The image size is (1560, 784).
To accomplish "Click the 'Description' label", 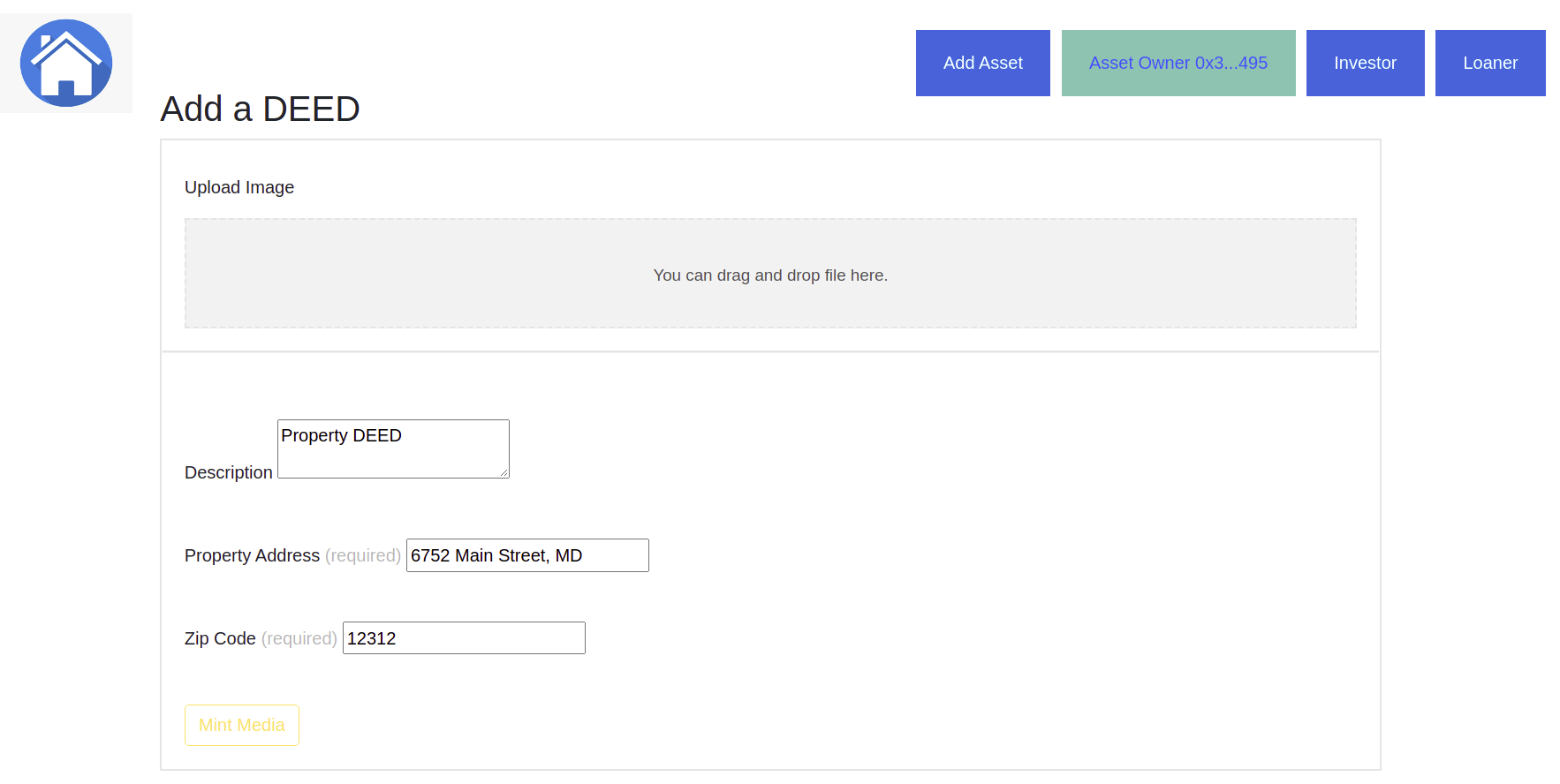I will point(228,472).
